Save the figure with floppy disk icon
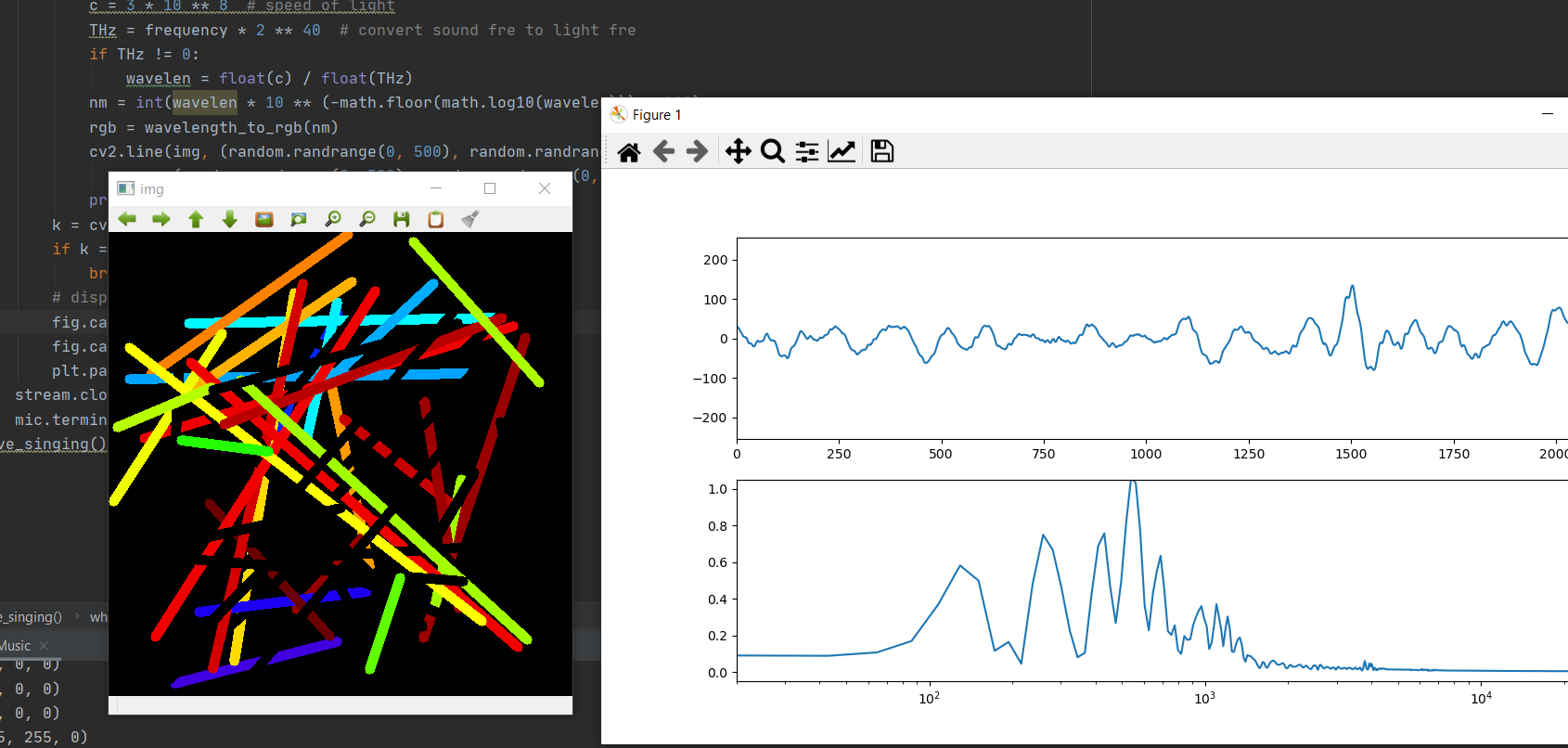 click(x=882, y=151)
